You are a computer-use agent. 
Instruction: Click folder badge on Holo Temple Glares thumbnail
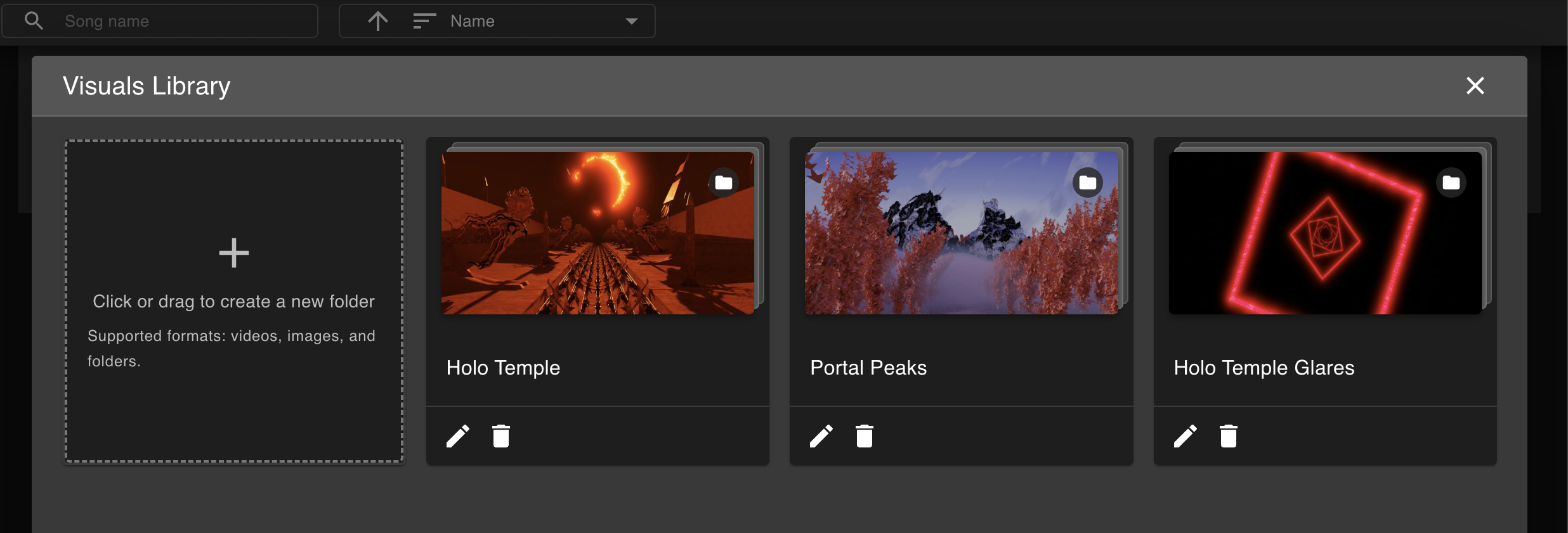[1451, 183]
